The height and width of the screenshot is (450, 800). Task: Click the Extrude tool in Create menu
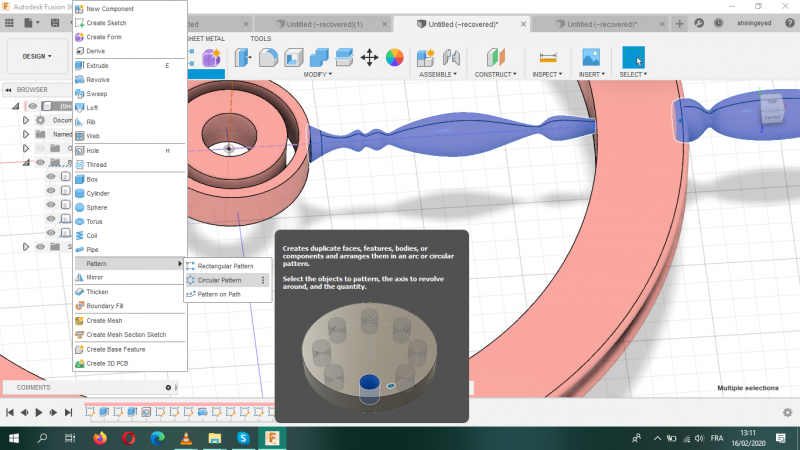coord(98,65)
